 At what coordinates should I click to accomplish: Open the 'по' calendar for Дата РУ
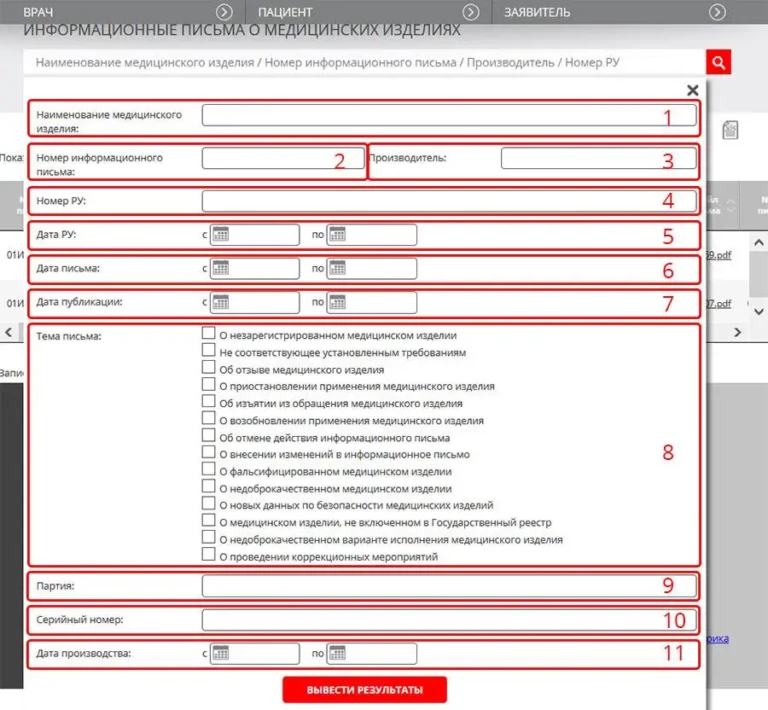pos(337,235)
